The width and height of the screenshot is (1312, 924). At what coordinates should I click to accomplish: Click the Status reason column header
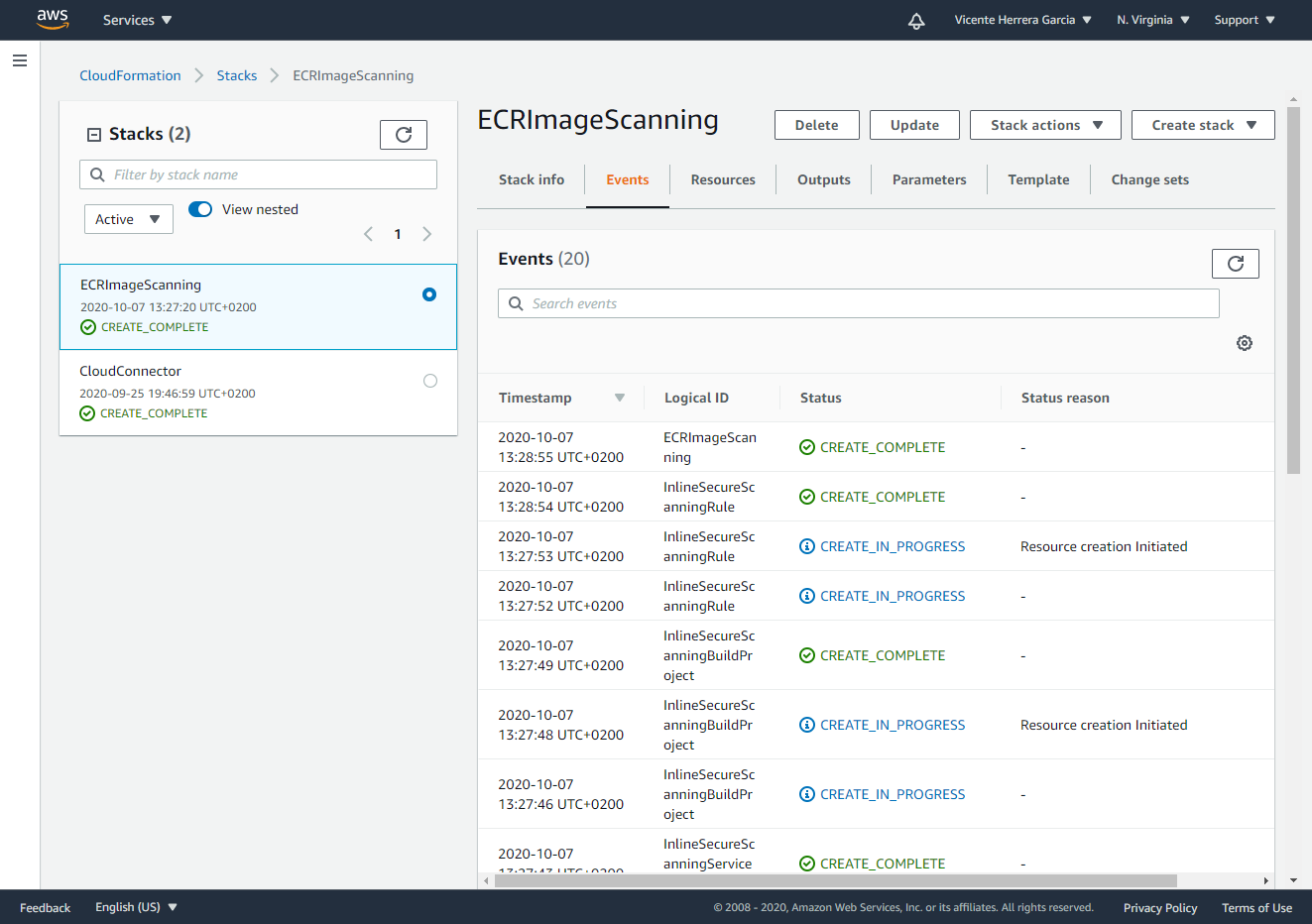coord(1065,398)
